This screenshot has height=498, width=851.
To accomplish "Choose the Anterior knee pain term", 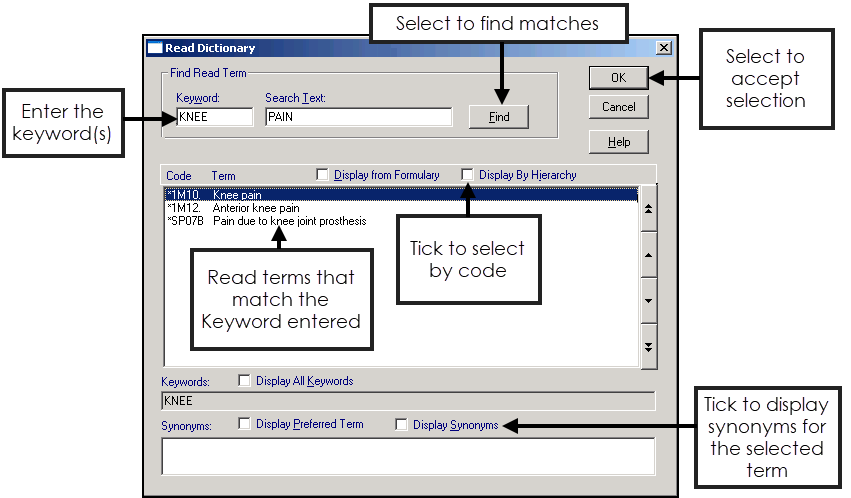I will (x=255, y=208).
